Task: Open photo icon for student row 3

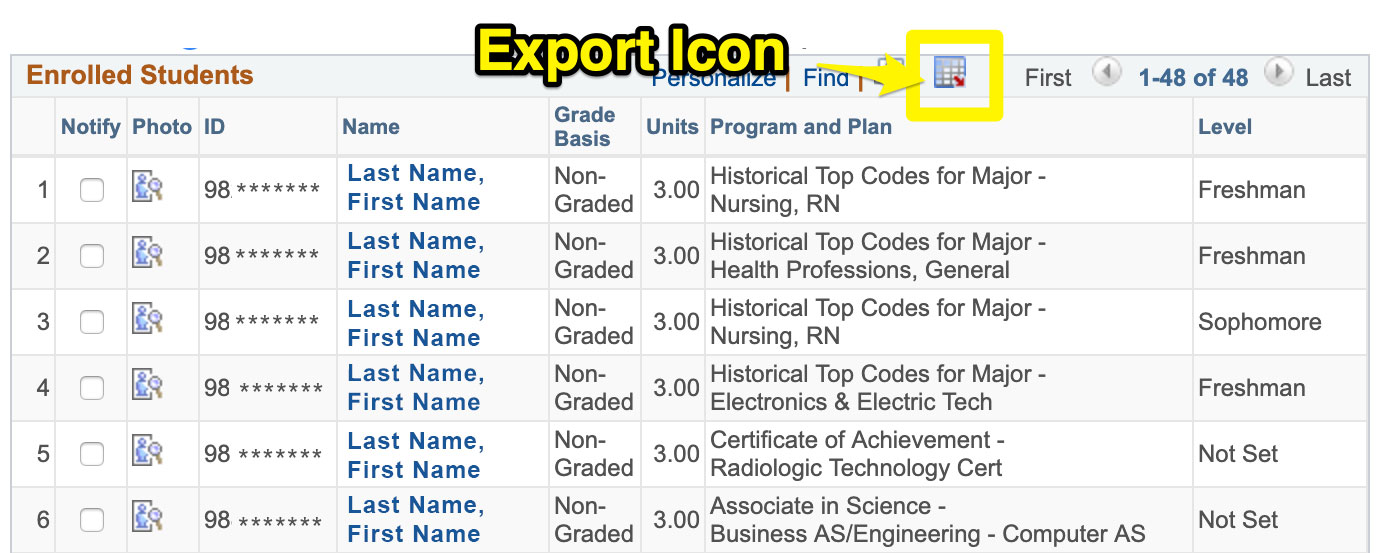Action: click(x=147, y=320)
